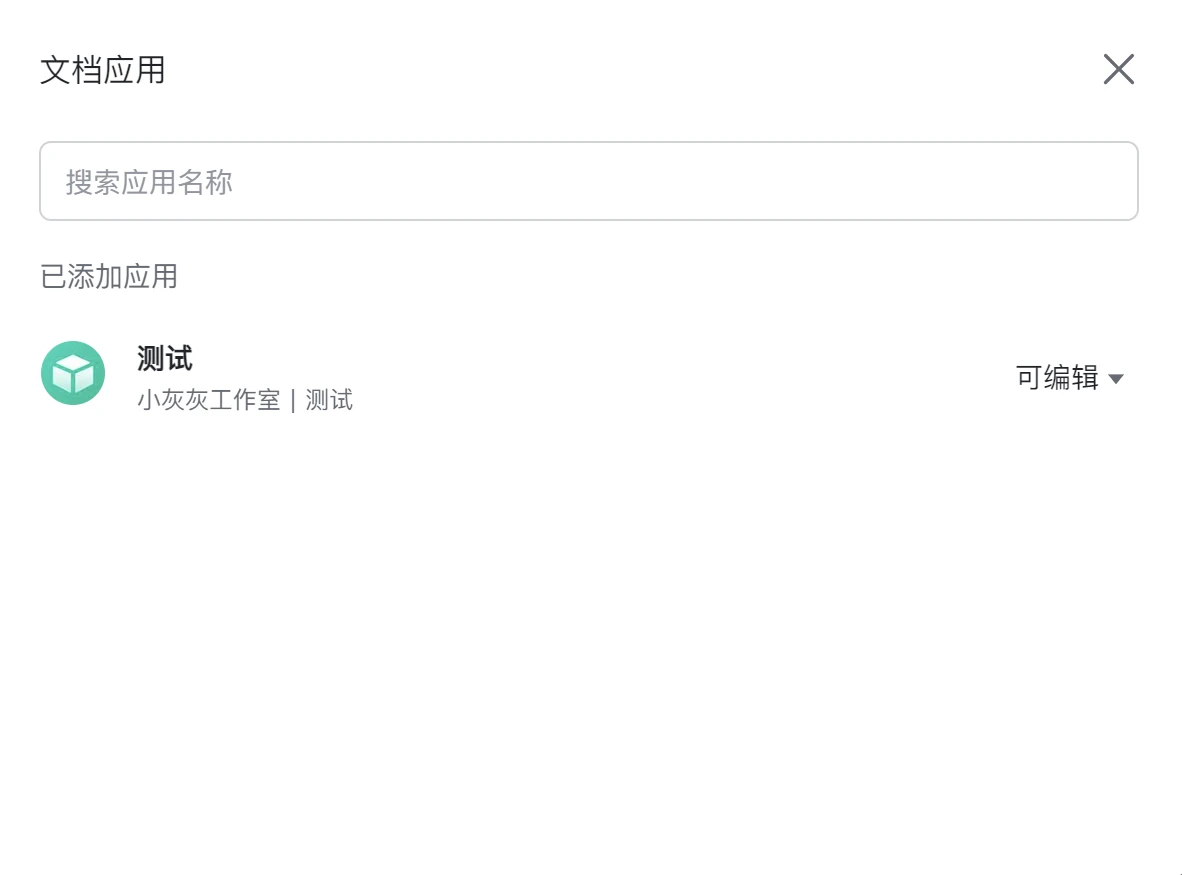The width and height of the screenshot is (1182, 875).
Task: Select the bold 测试 app name
Action: [x=165, y=358]
